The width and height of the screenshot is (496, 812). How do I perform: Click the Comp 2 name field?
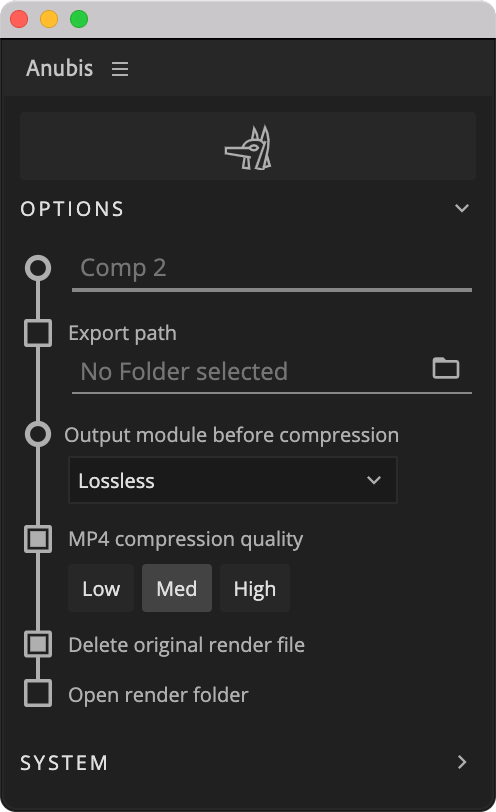point(272,271)
